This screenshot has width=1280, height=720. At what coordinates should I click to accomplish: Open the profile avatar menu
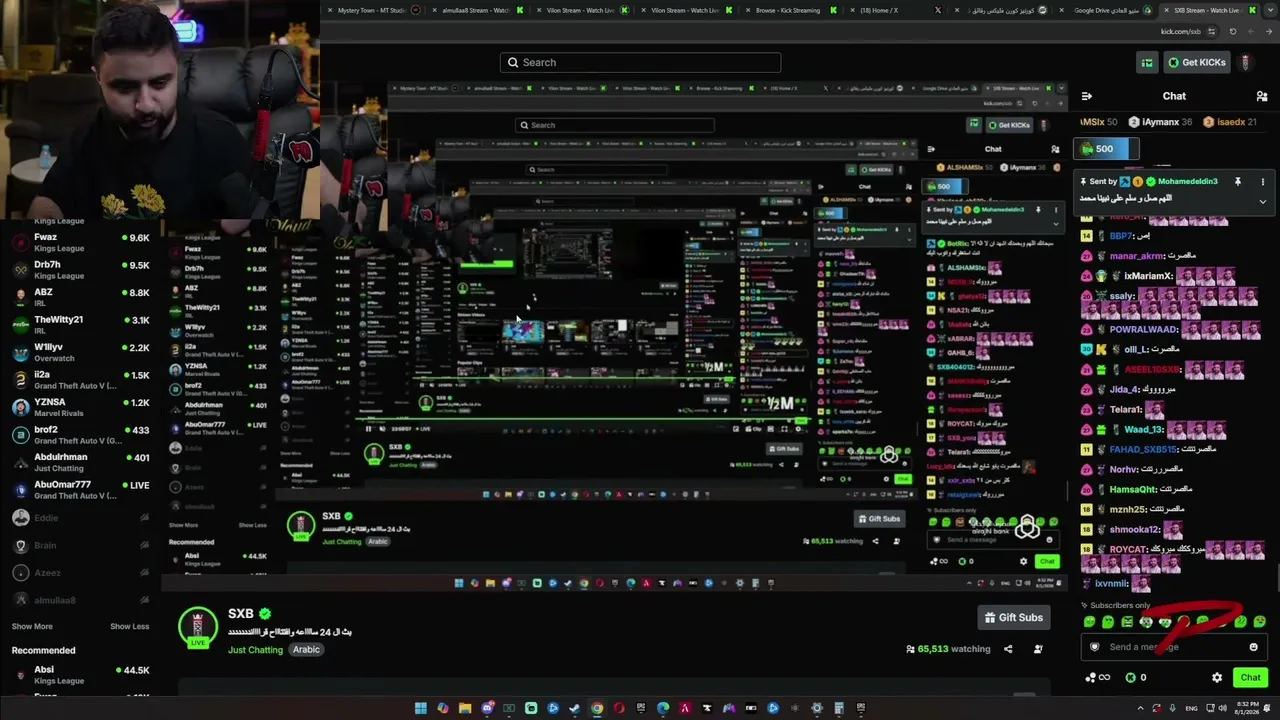pyautogui.click(x=1245, y=62)
